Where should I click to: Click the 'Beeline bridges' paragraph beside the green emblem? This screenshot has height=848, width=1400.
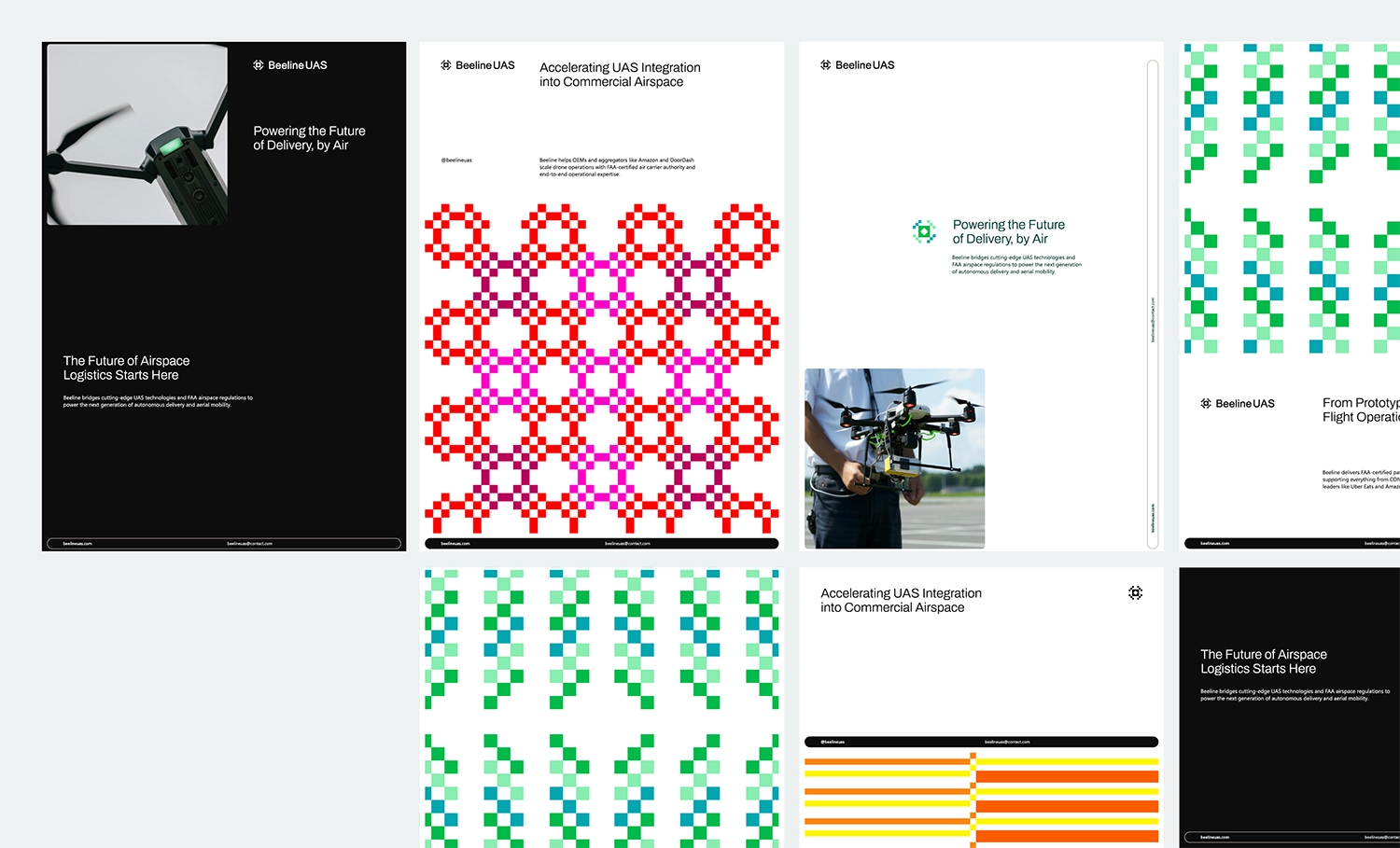[1016, 264]
